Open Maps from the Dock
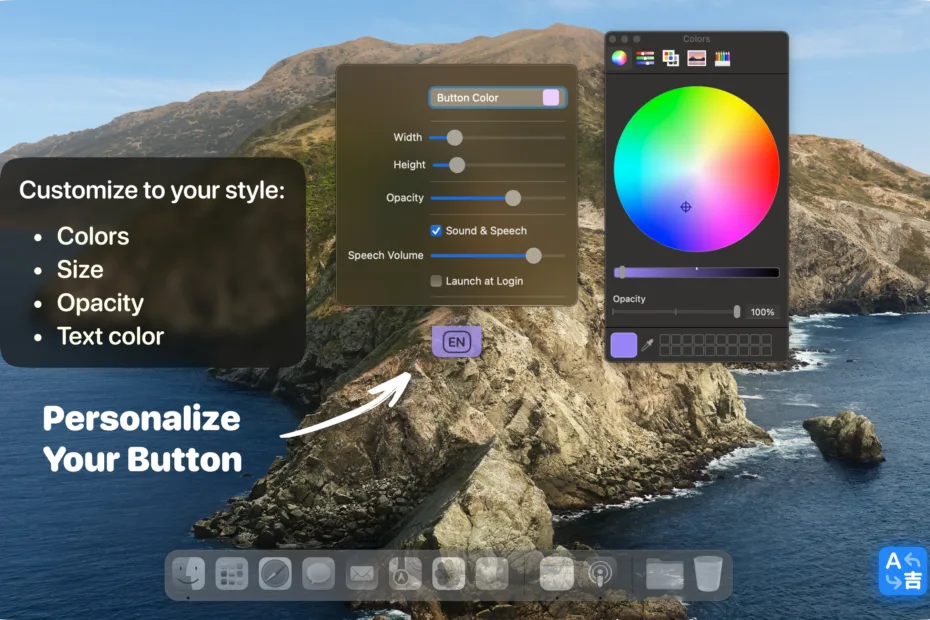Viewport: 930px width, 620px height. 405,574
